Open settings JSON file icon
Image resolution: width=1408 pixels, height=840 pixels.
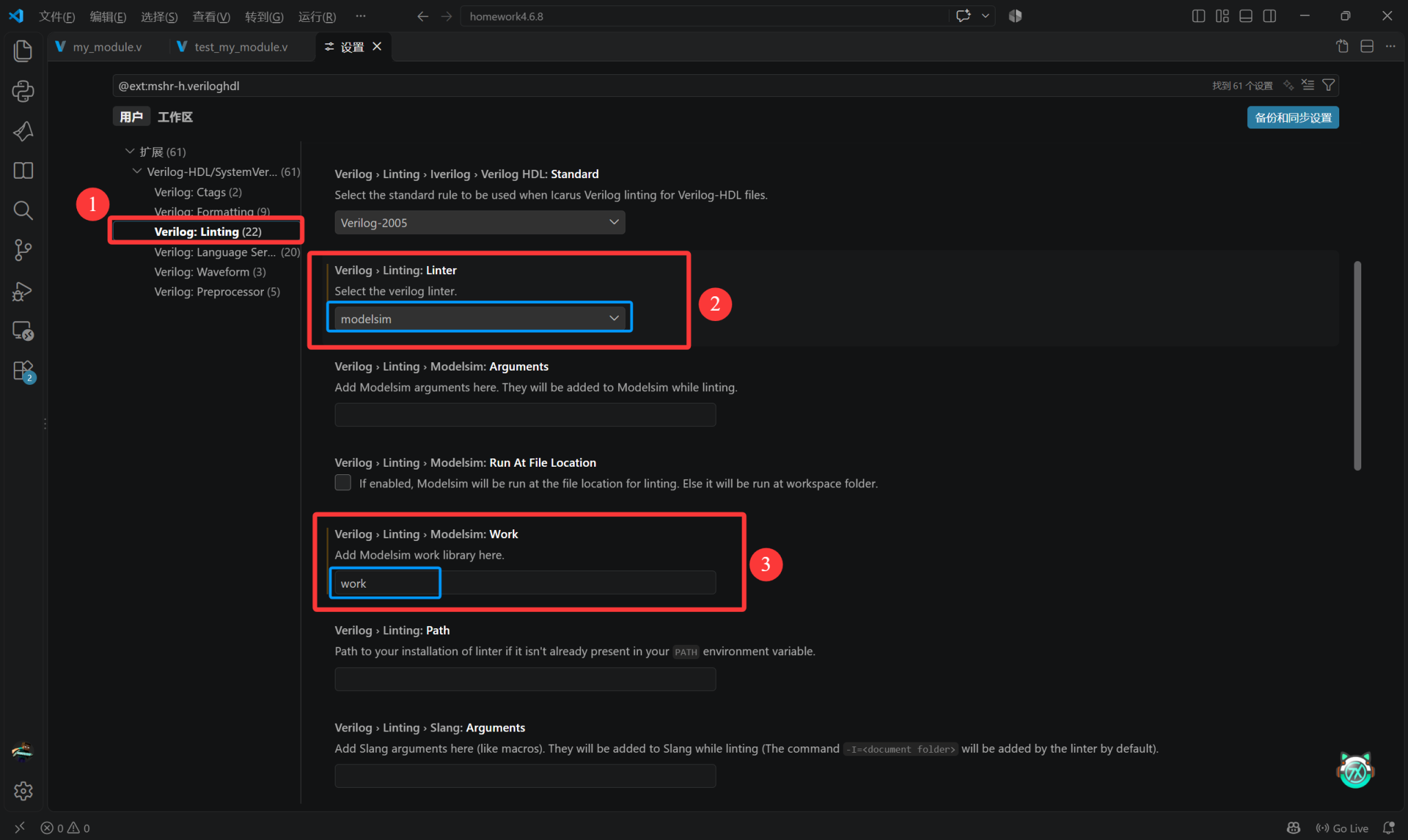(x=1342, y=46)
